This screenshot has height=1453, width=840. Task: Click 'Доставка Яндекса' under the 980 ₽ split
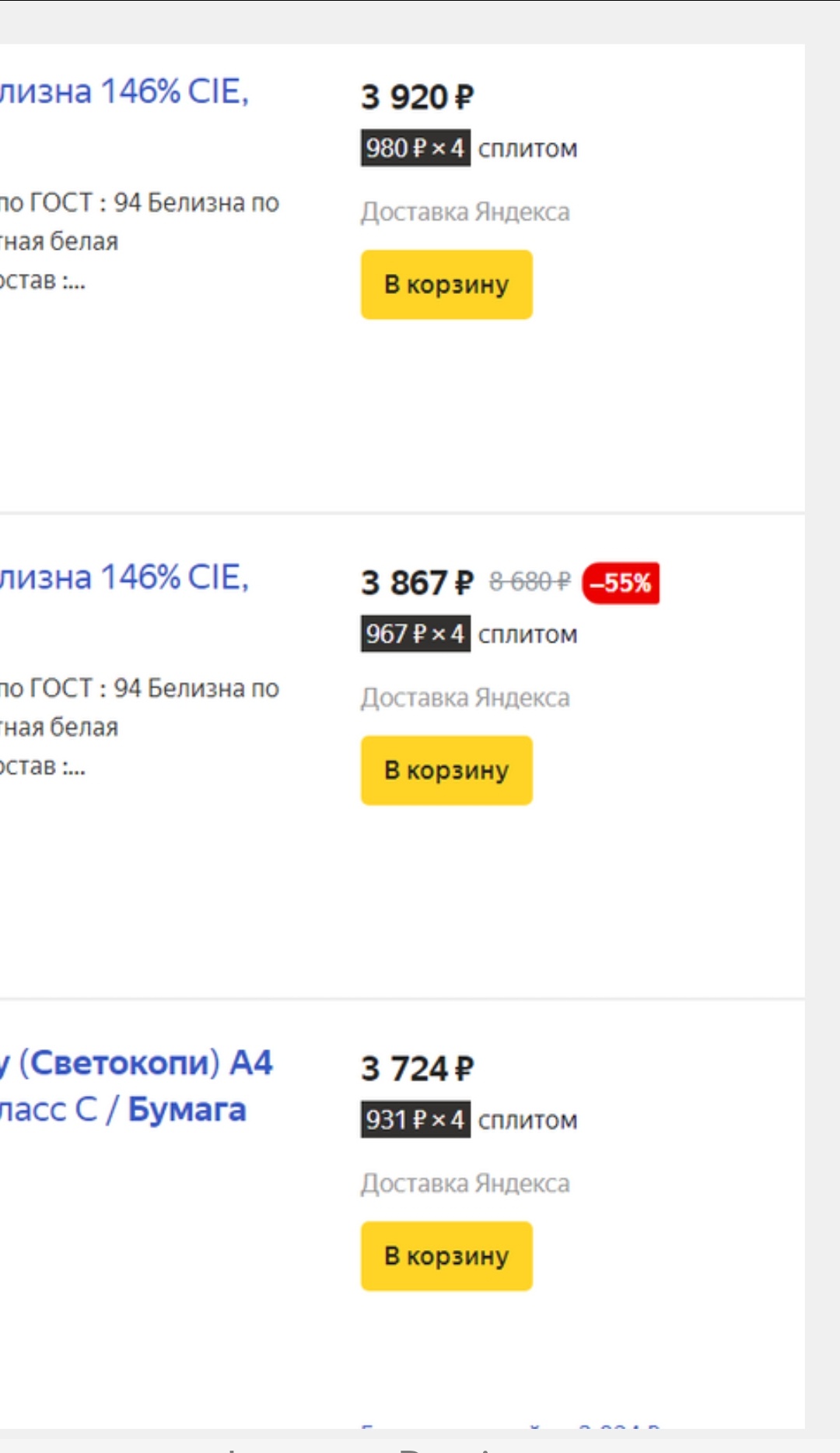465,212
